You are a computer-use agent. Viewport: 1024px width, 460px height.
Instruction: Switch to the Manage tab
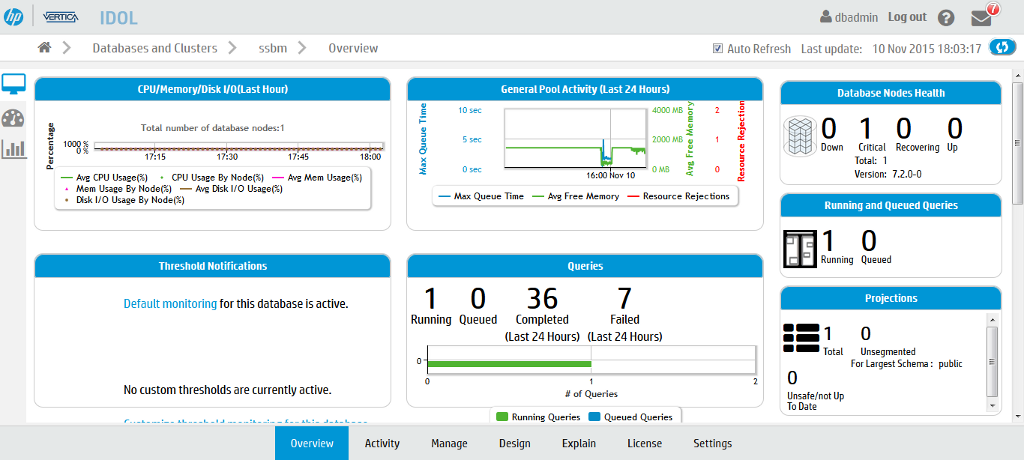tap(449, 443)
